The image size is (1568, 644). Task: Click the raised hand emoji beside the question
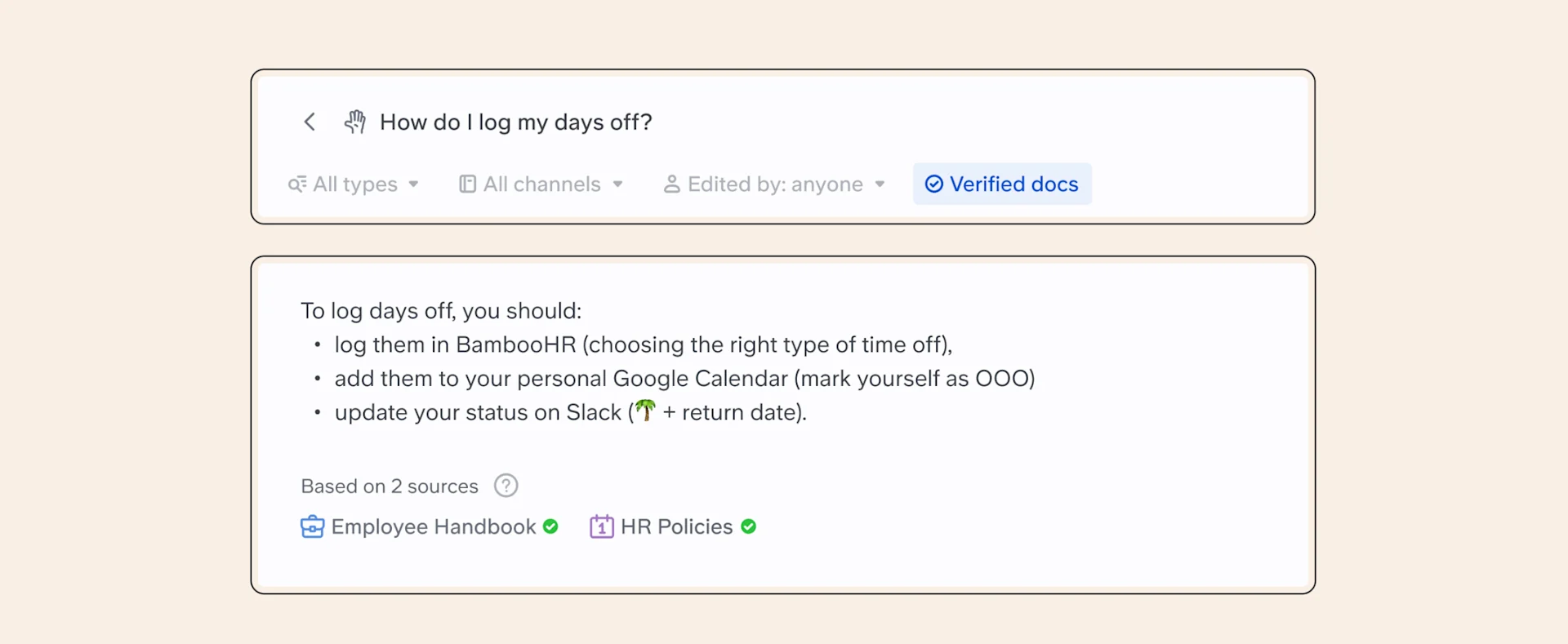pos(354,122)
